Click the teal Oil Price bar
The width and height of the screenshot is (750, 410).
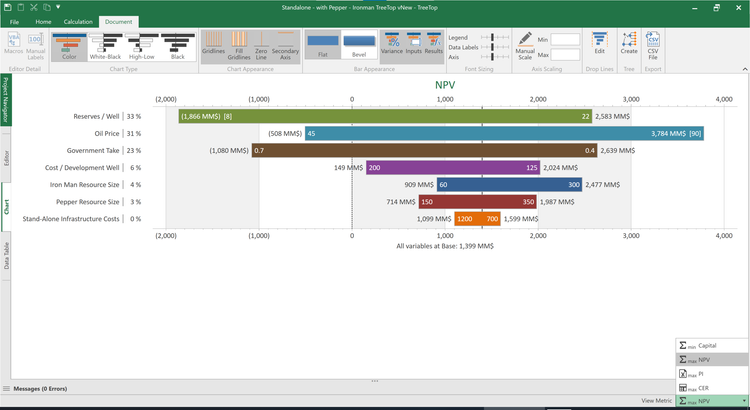tap(504, 133)
